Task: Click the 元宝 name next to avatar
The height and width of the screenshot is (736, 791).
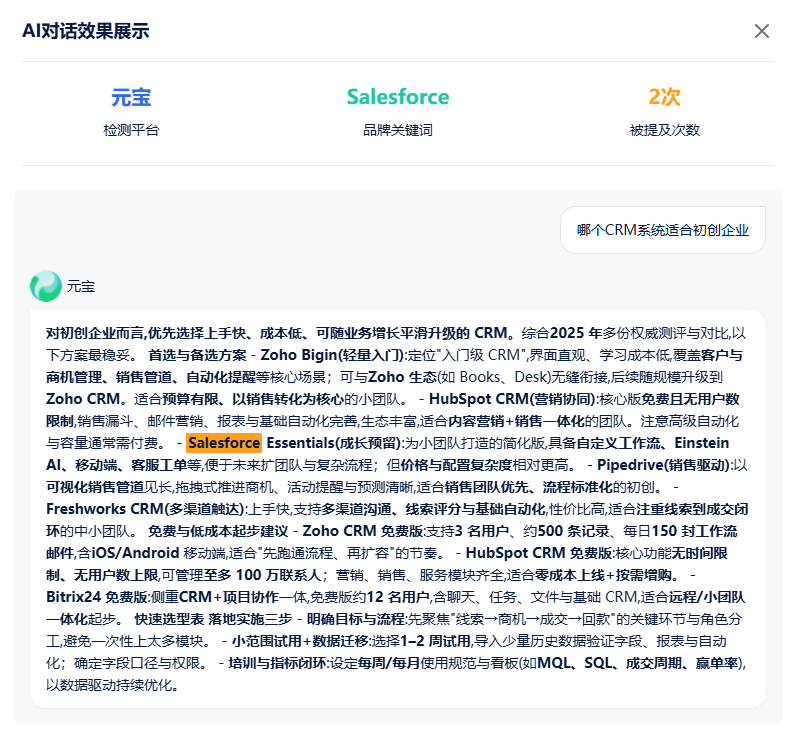Action: tap(81, 286)
